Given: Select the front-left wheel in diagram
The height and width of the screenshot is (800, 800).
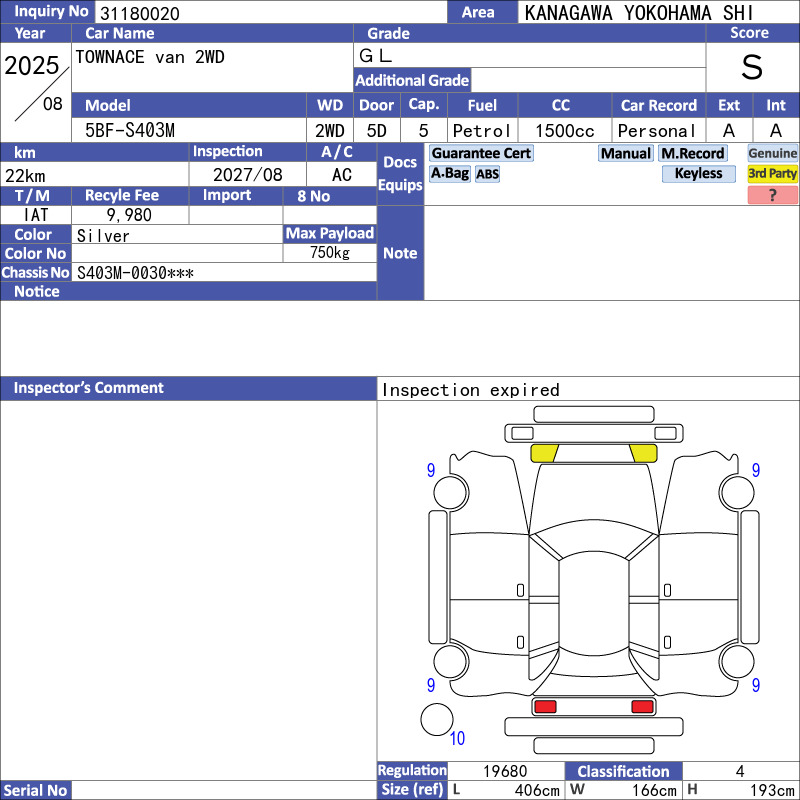Looking at the screenshot, I should 451,492.
